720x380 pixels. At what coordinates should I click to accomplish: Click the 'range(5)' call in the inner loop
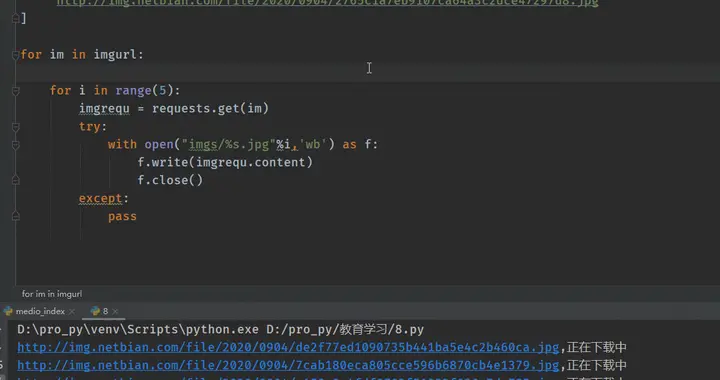pyautogui.click(x=145, y=91)
